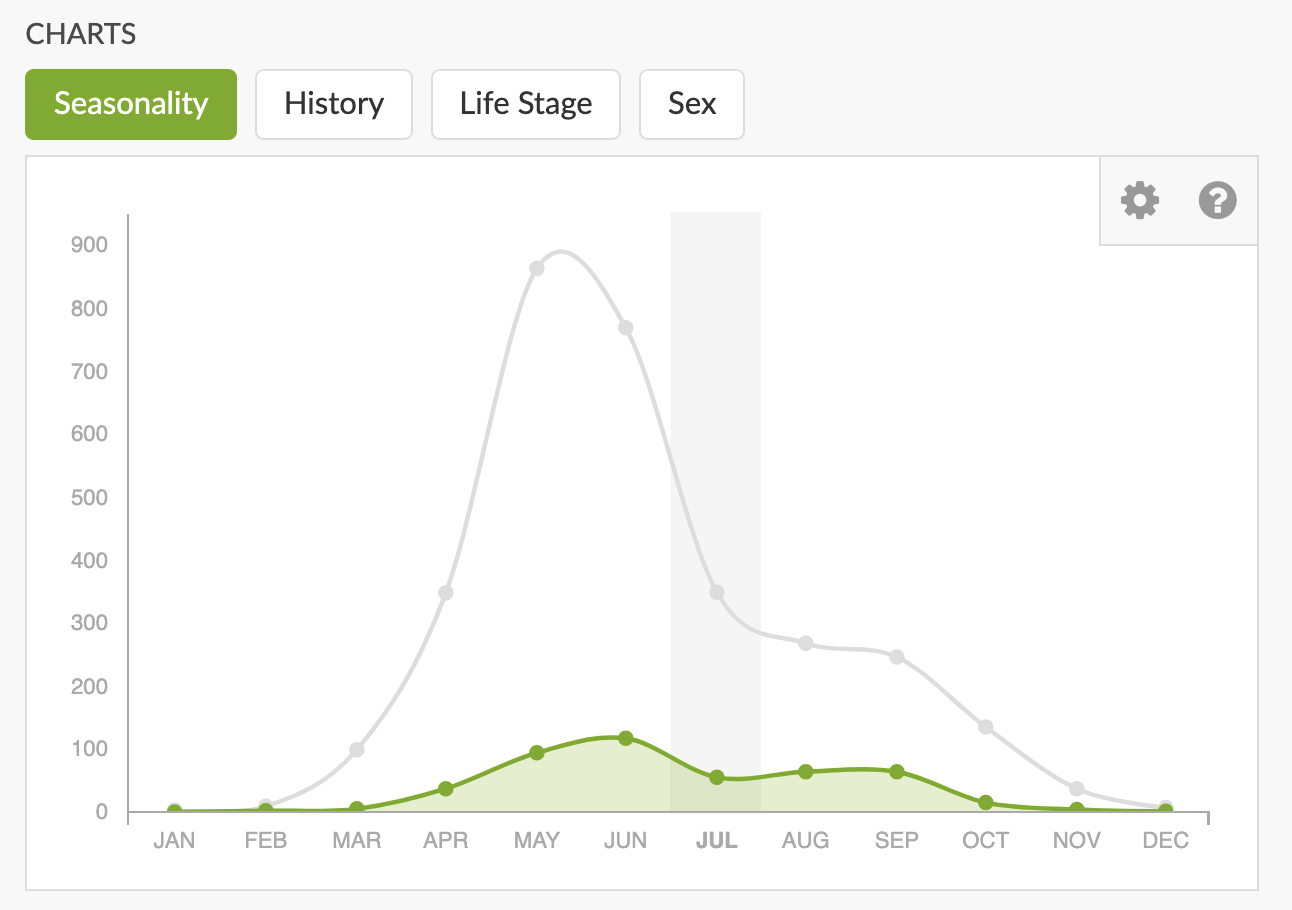
Task: Open the History chart tab
Action: tap(334, 104)
